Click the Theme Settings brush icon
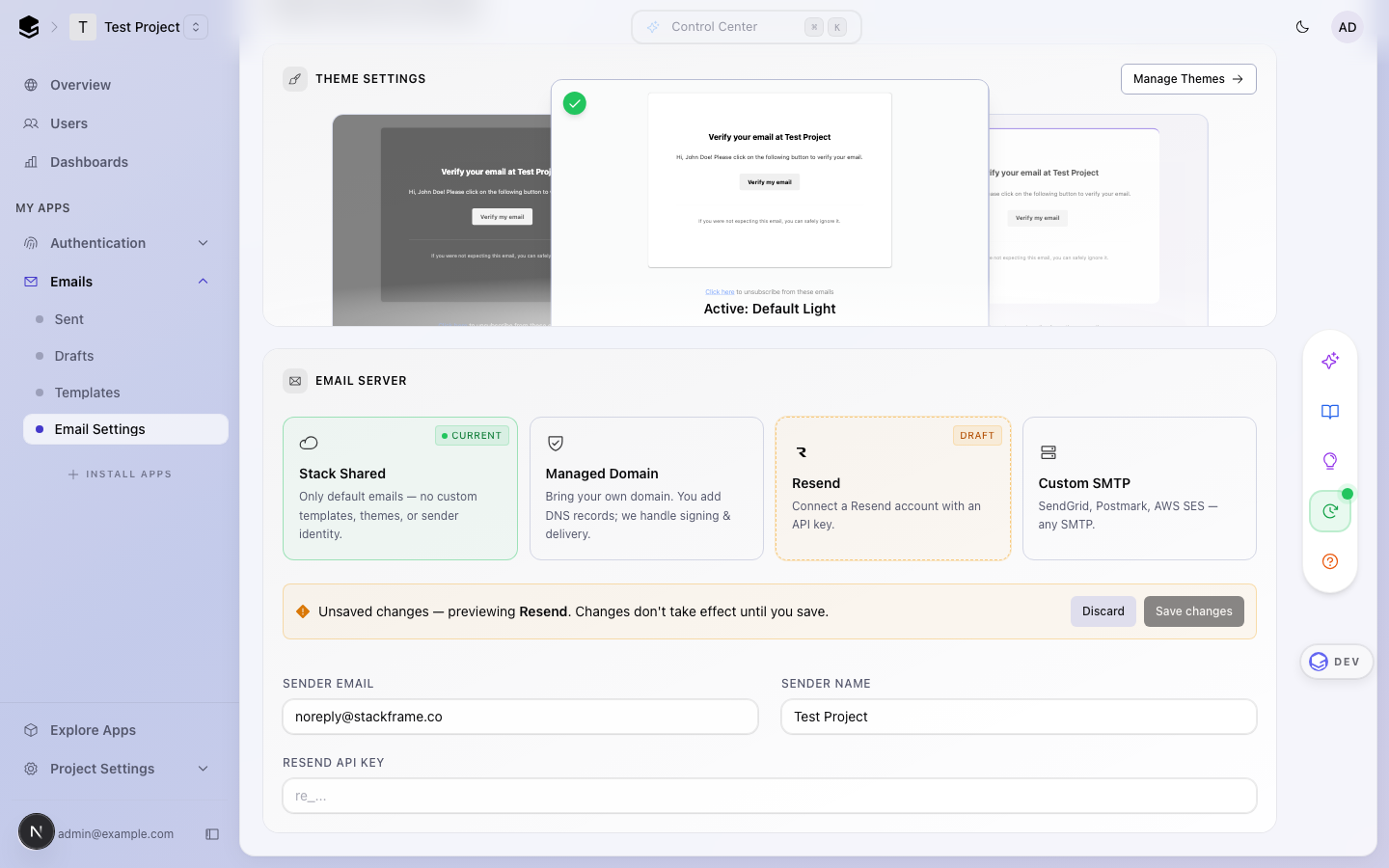1389x868 pixels. point(295,79)
